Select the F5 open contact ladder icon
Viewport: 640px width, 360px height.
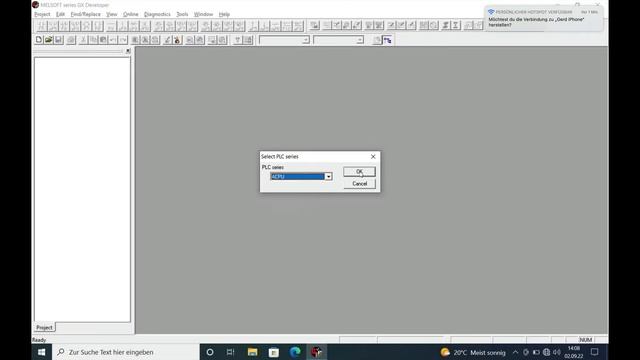pos(42,26)
